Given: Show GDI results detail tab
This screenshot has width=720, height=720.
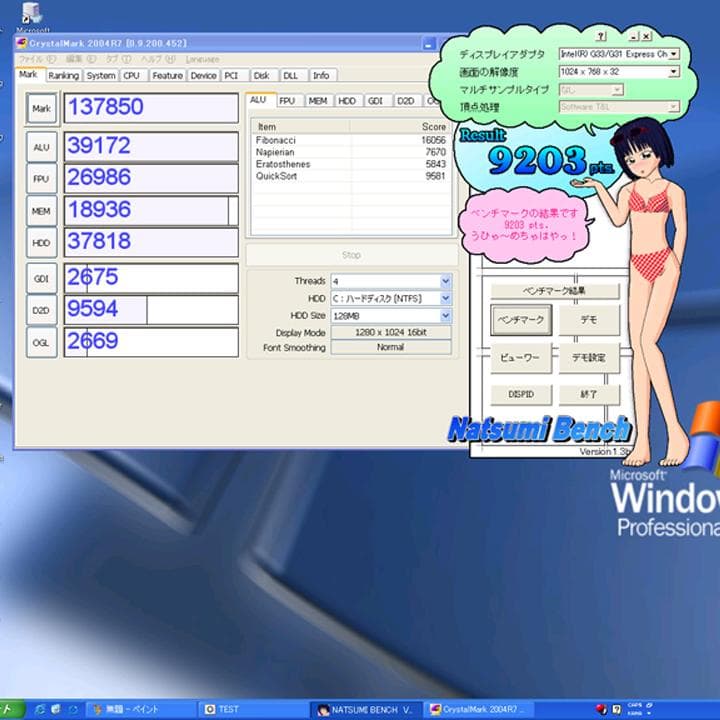Looking at the screenshot, I should point(376,101).
